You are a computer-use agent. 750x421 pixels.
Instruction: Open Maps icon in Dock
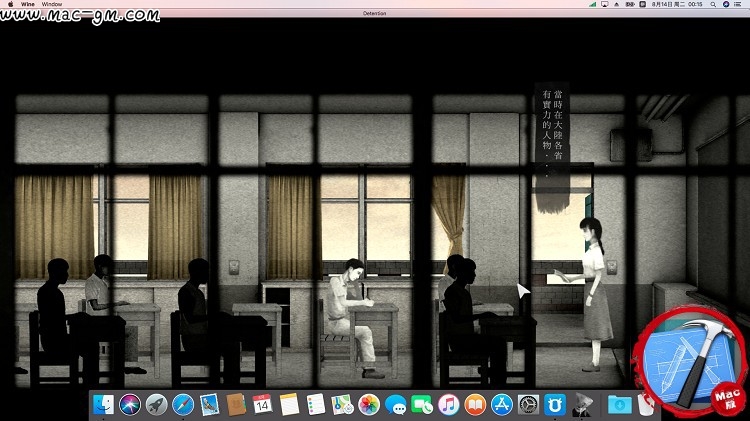(342, 405)
